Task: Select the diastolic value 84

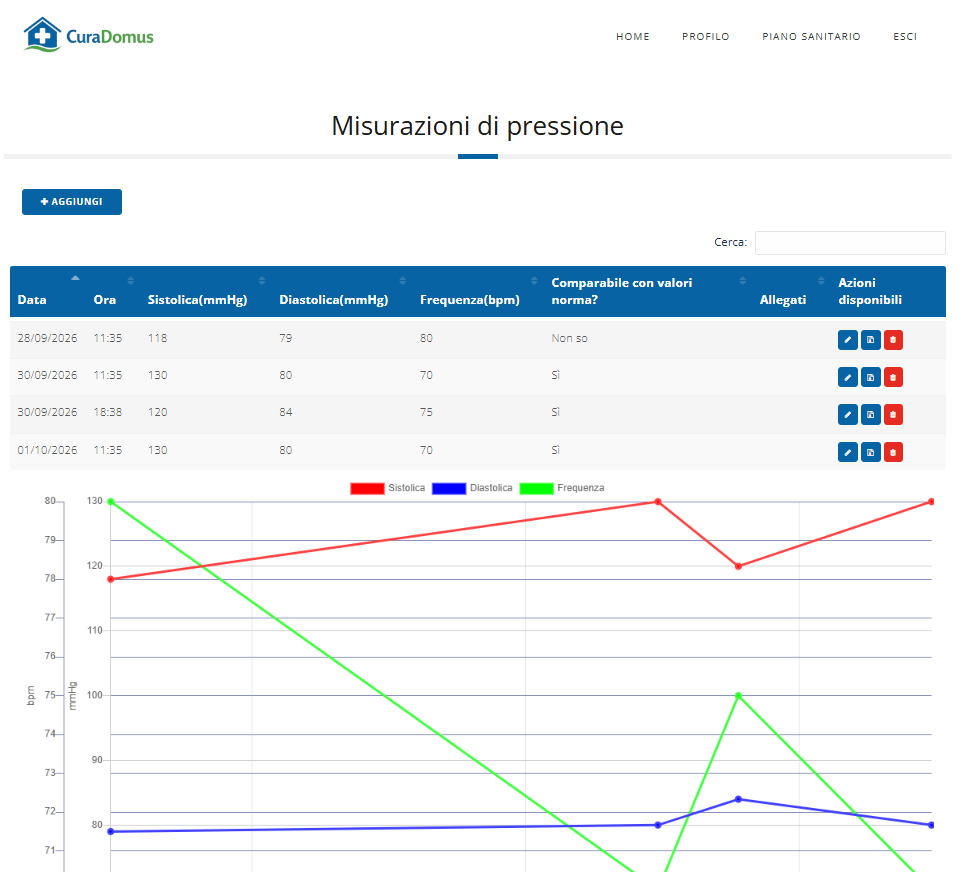Action: 286,412
